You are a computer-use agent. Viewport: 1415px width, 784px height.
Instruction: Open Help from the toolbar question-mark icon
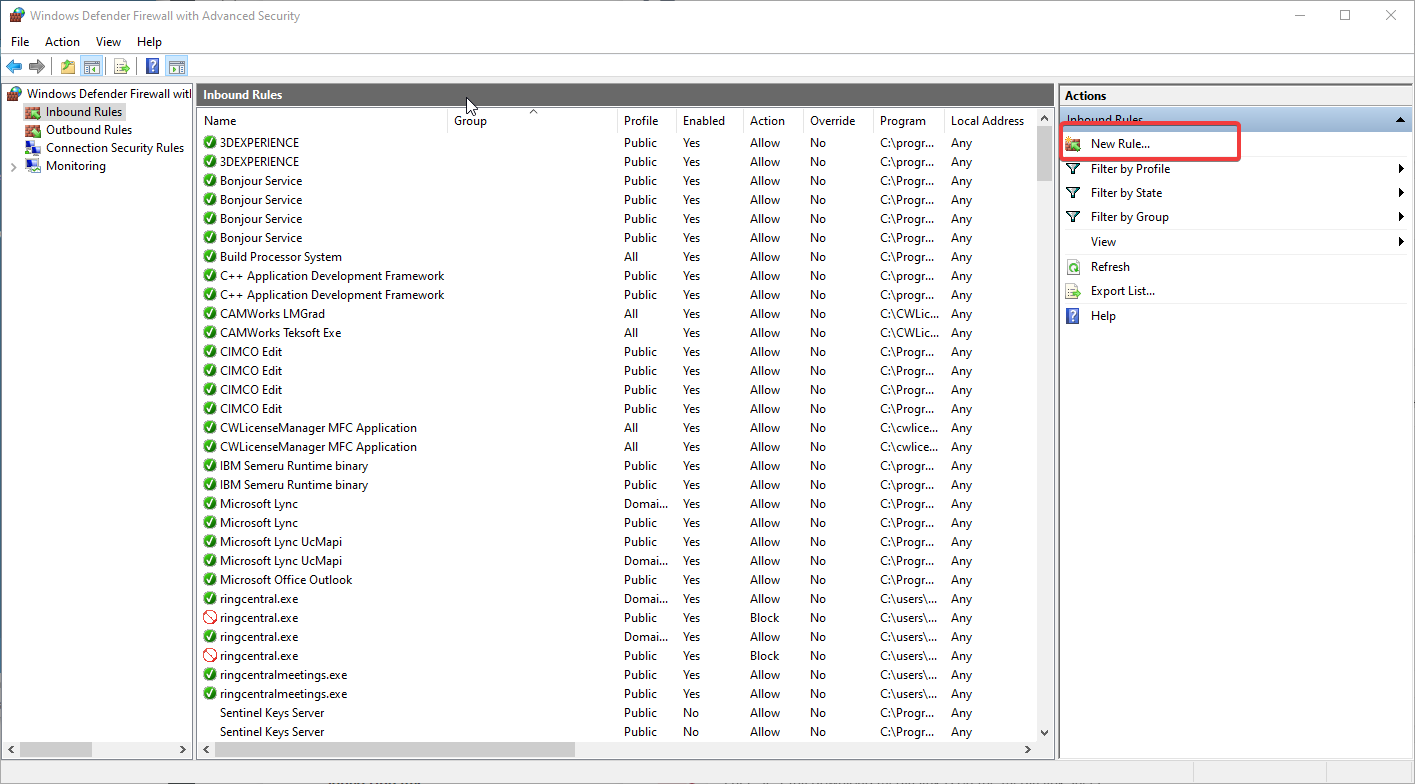tap(152, 67)
